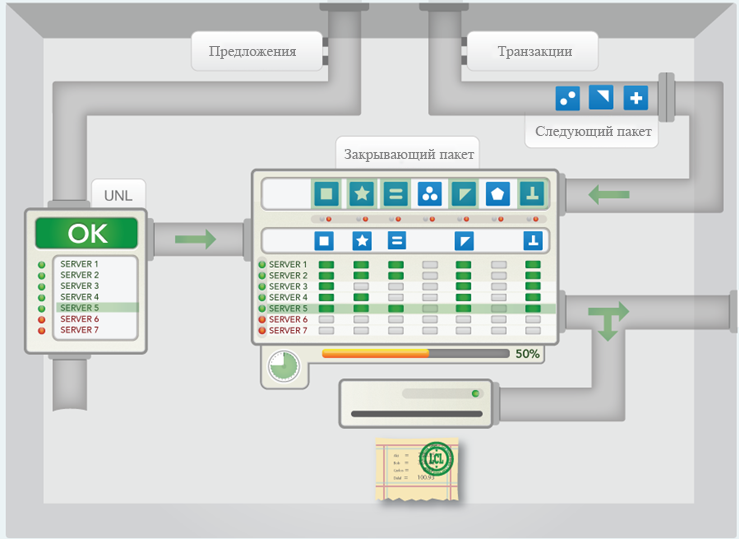Click the round timer clock icon
Screen dimensions: 739x541
click(284, 366)
